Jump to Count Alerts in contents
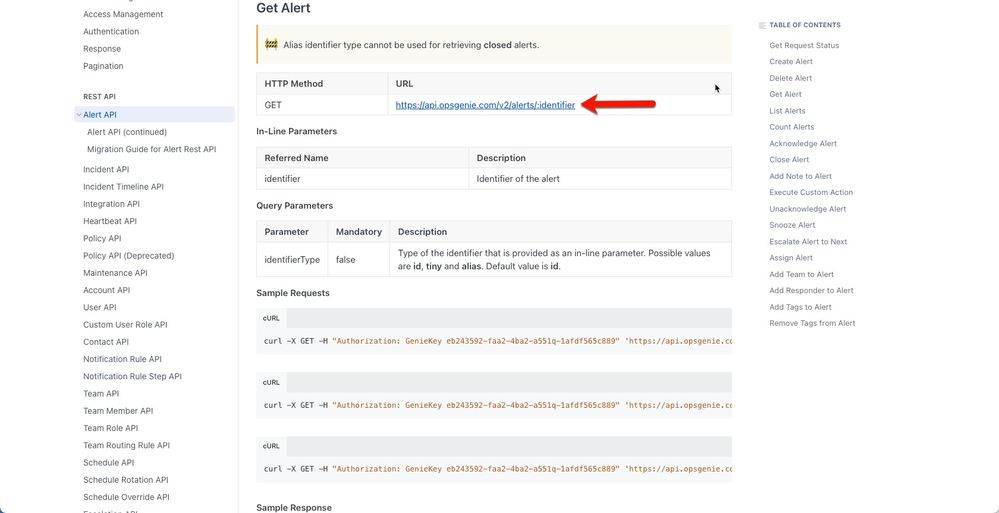The image size is (999, 513). (x=792, y=127)
